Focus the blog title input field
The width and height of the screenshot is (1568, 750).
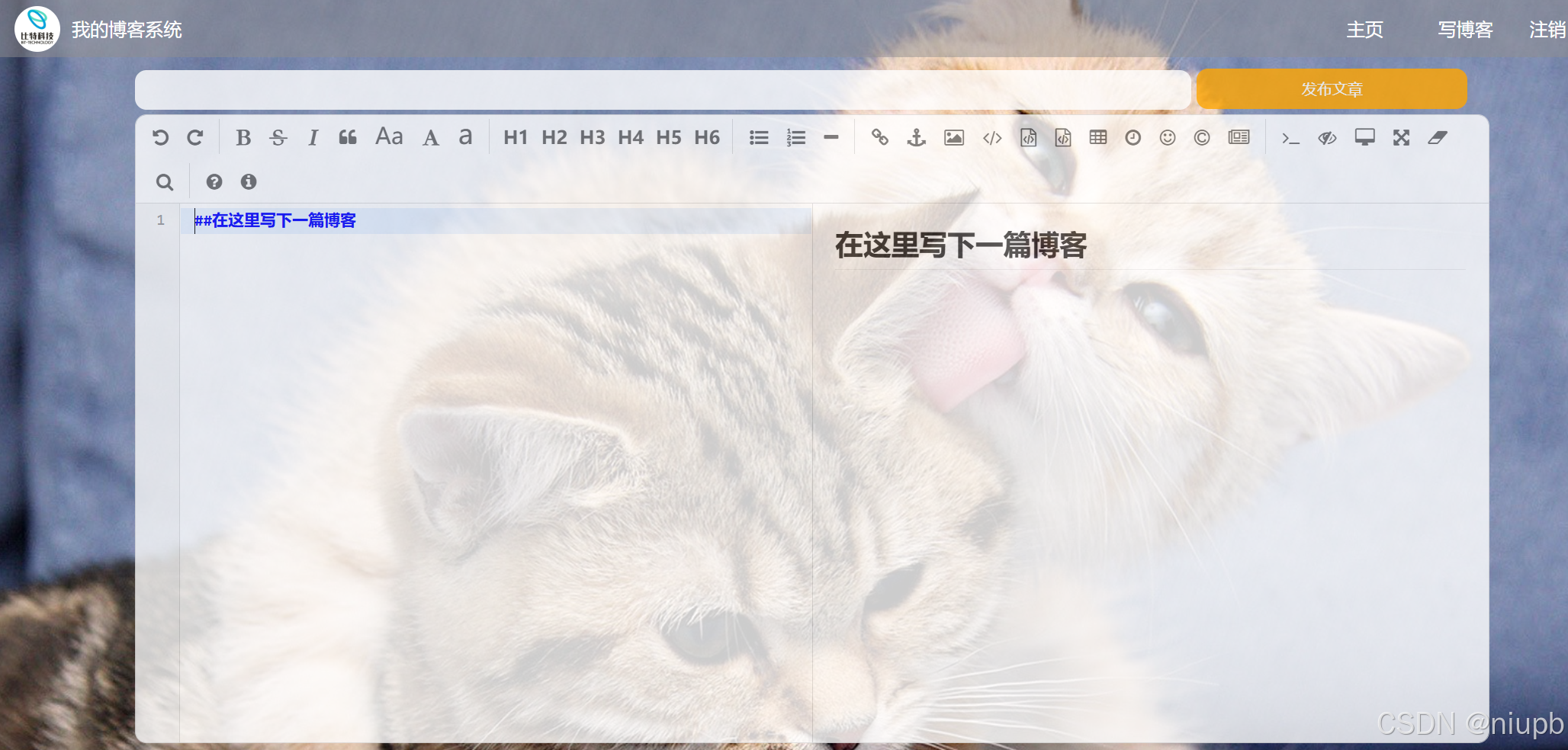click(663, 90)
